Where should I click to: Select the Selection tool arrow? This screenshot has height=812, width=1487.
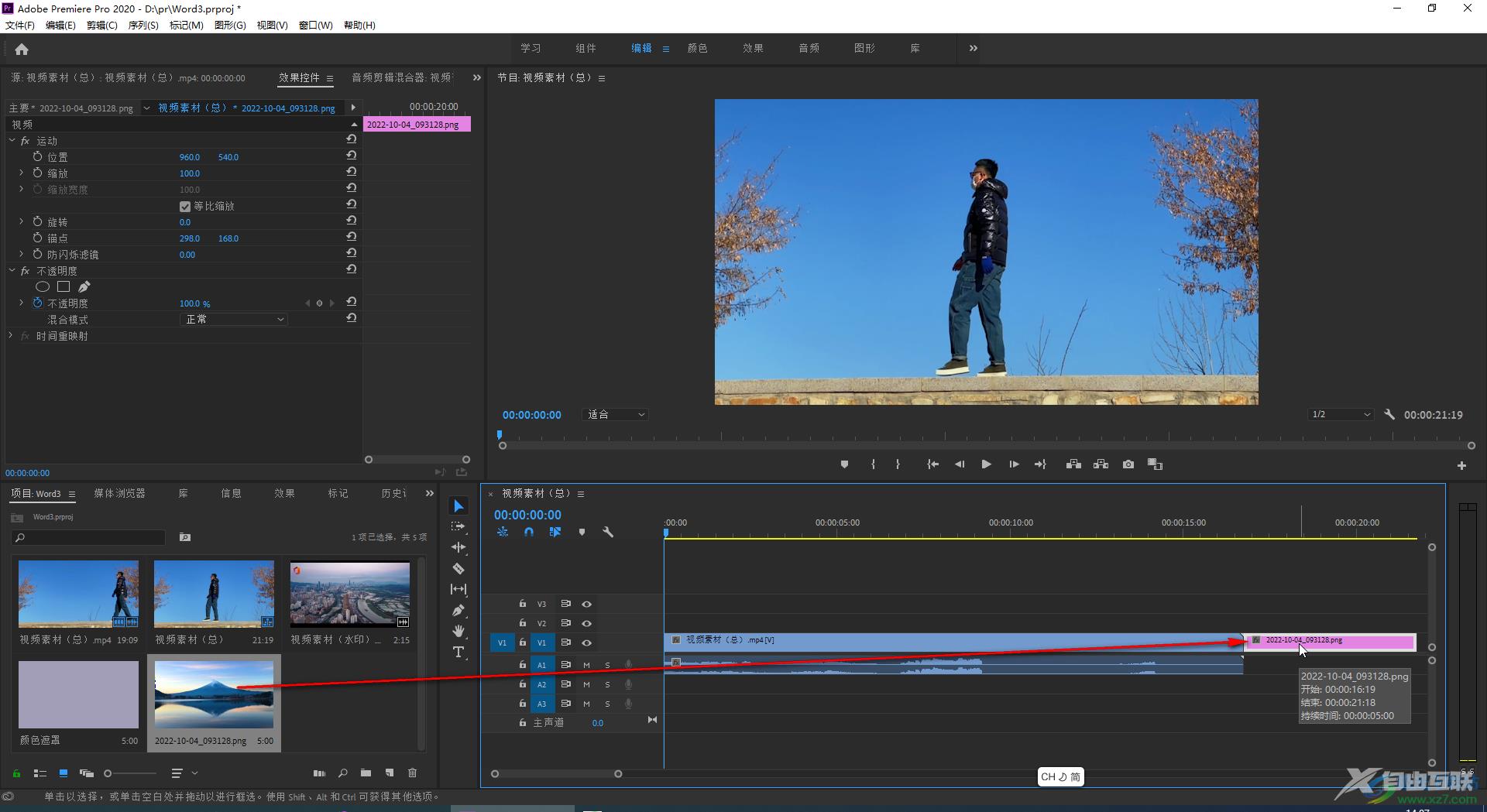[x=458, y=506]
